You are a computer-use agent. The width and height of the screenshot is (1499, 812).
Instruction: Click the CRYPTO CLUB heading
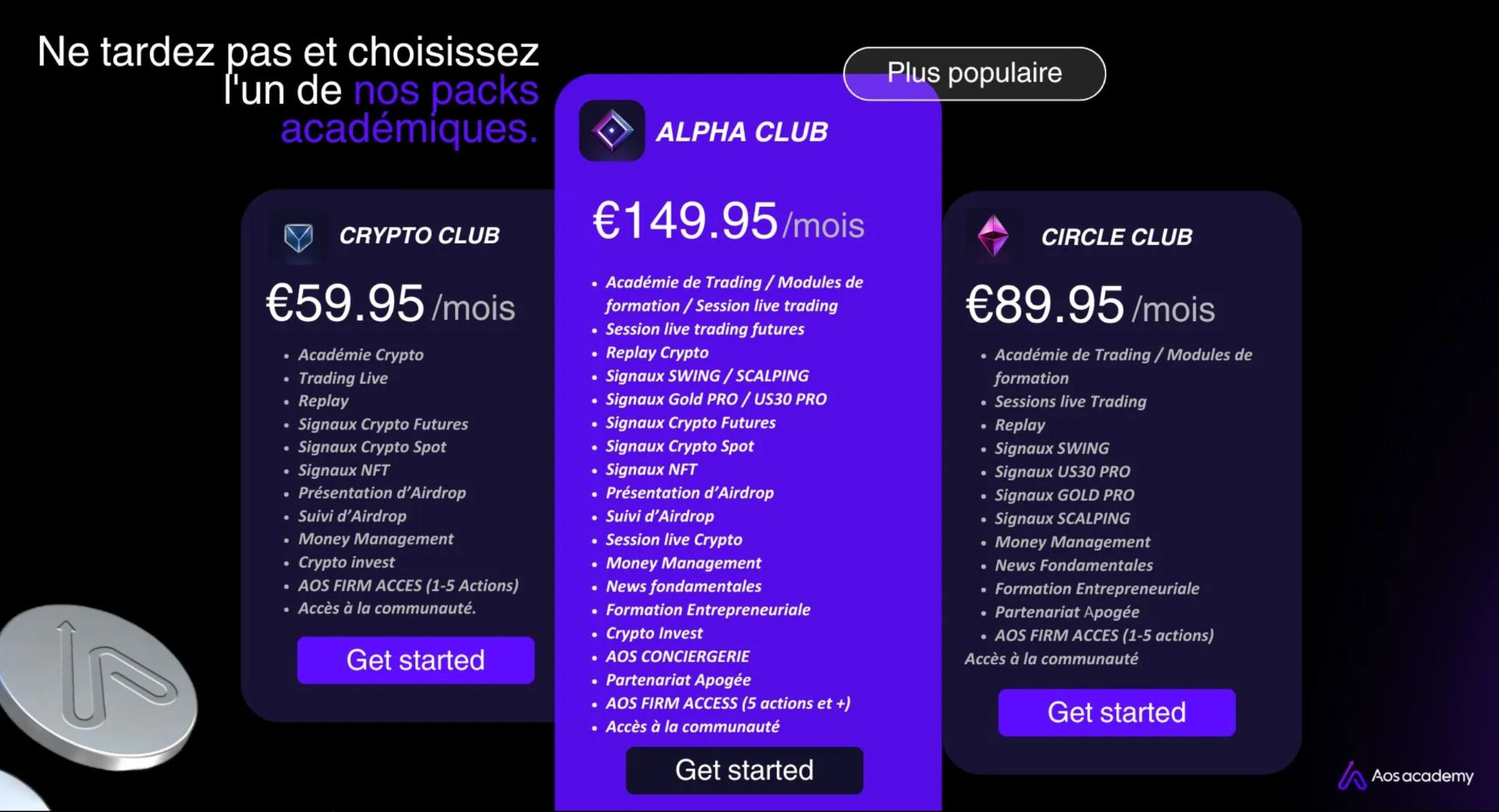419,235
